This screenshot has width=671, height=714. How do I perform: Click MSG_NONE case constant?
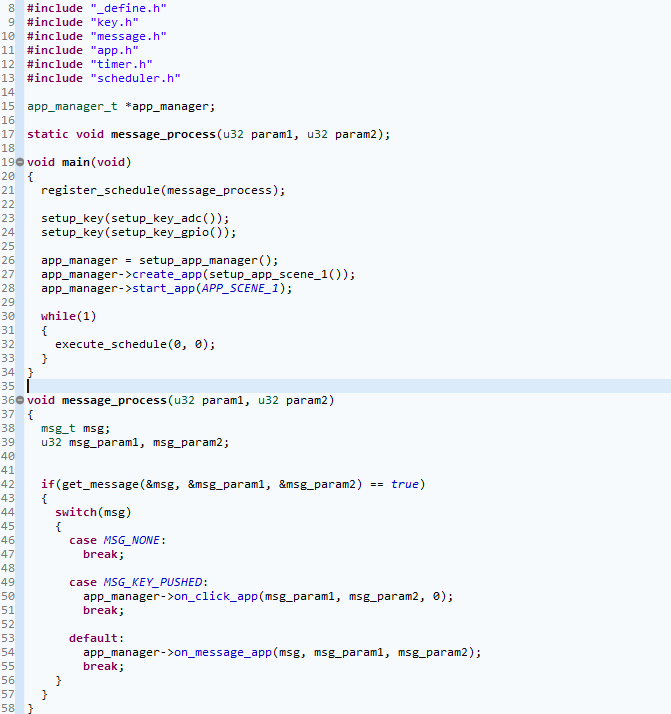coord(132,541)
